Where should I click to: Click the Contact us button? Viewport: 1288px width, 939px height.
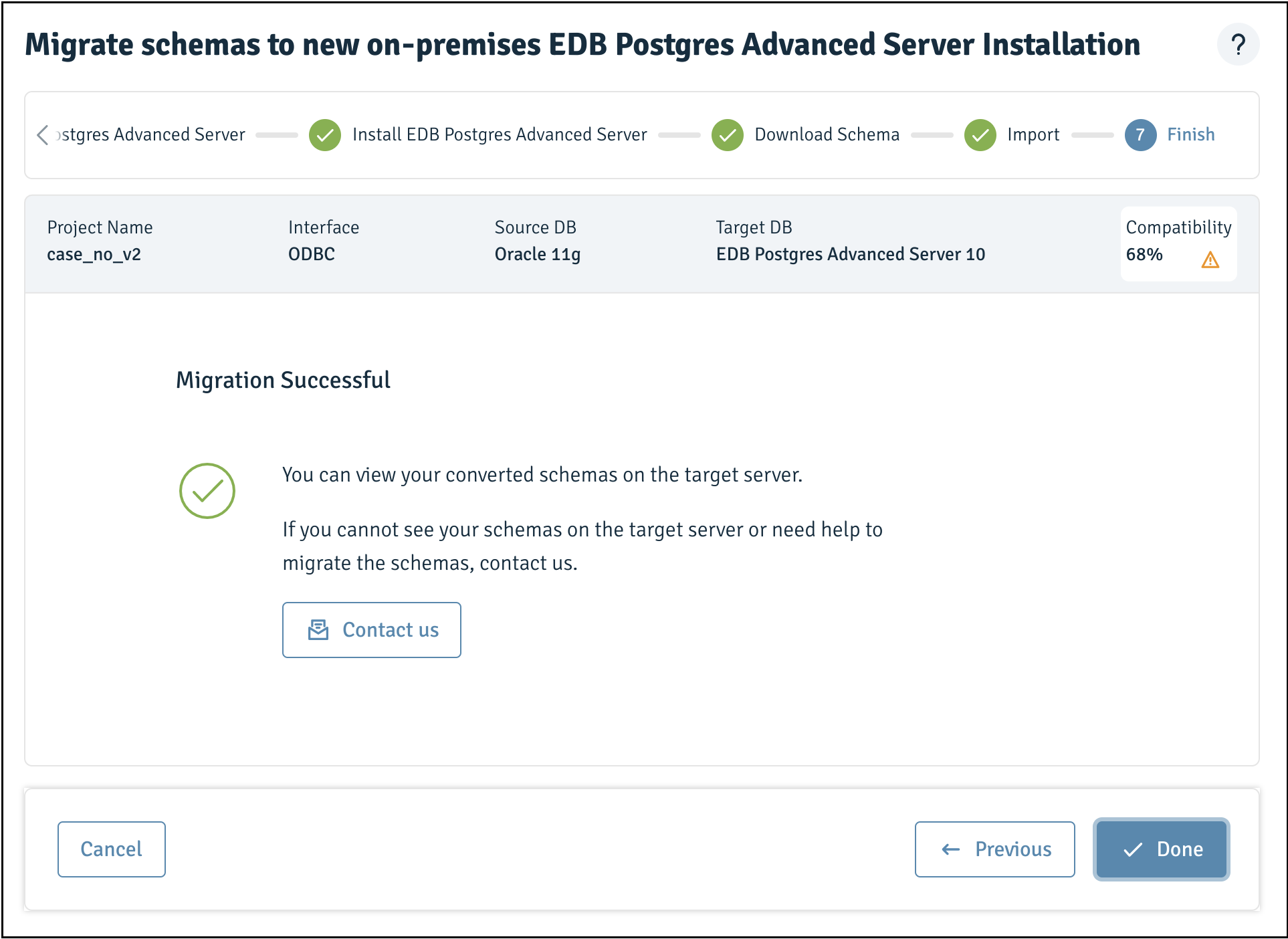[x=372, y=630]
